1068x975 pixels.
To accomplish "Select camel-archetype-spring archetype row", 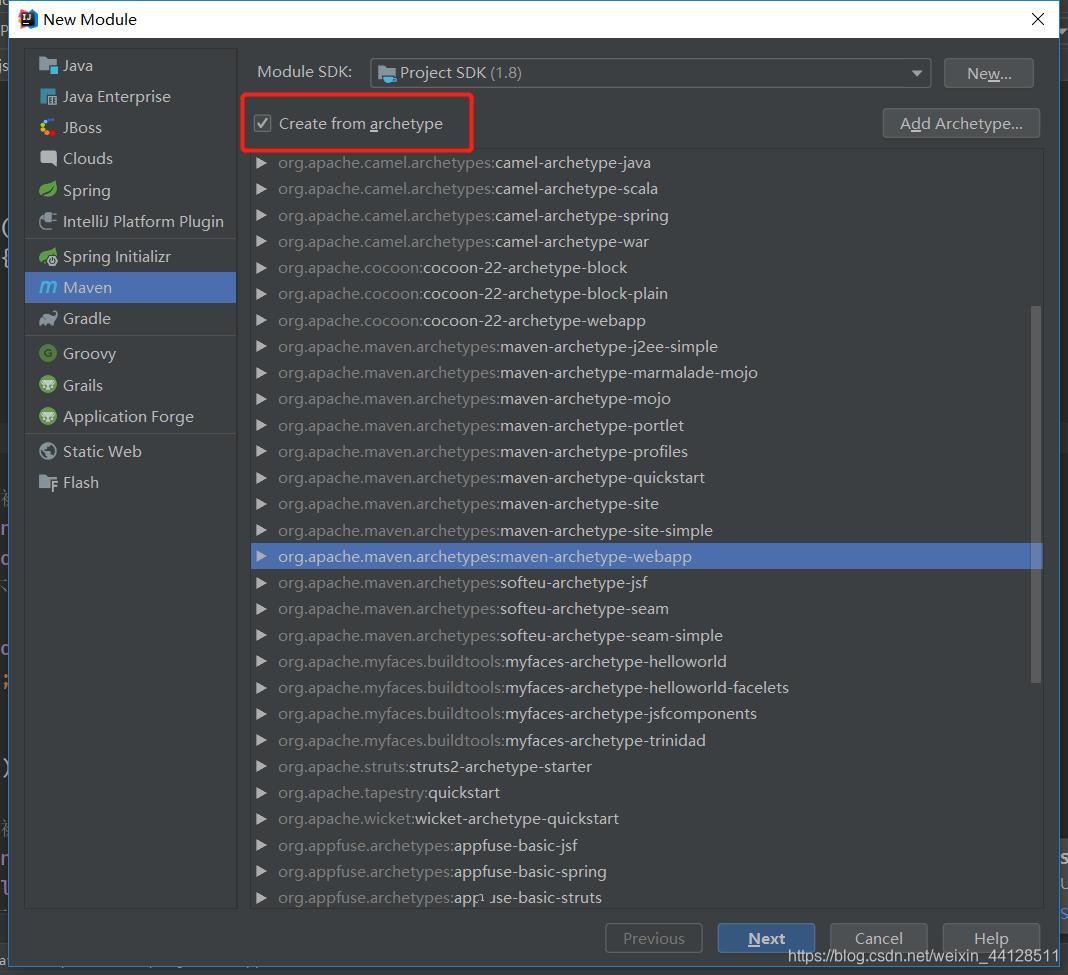I will point(646,215).
